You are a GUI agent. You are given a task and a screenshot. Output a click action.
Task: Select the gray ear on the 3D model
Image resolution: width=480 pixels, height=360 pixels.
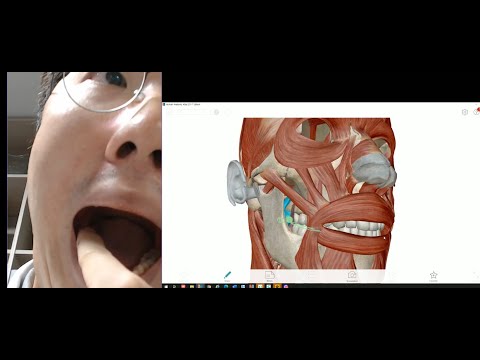click(237, 183)
